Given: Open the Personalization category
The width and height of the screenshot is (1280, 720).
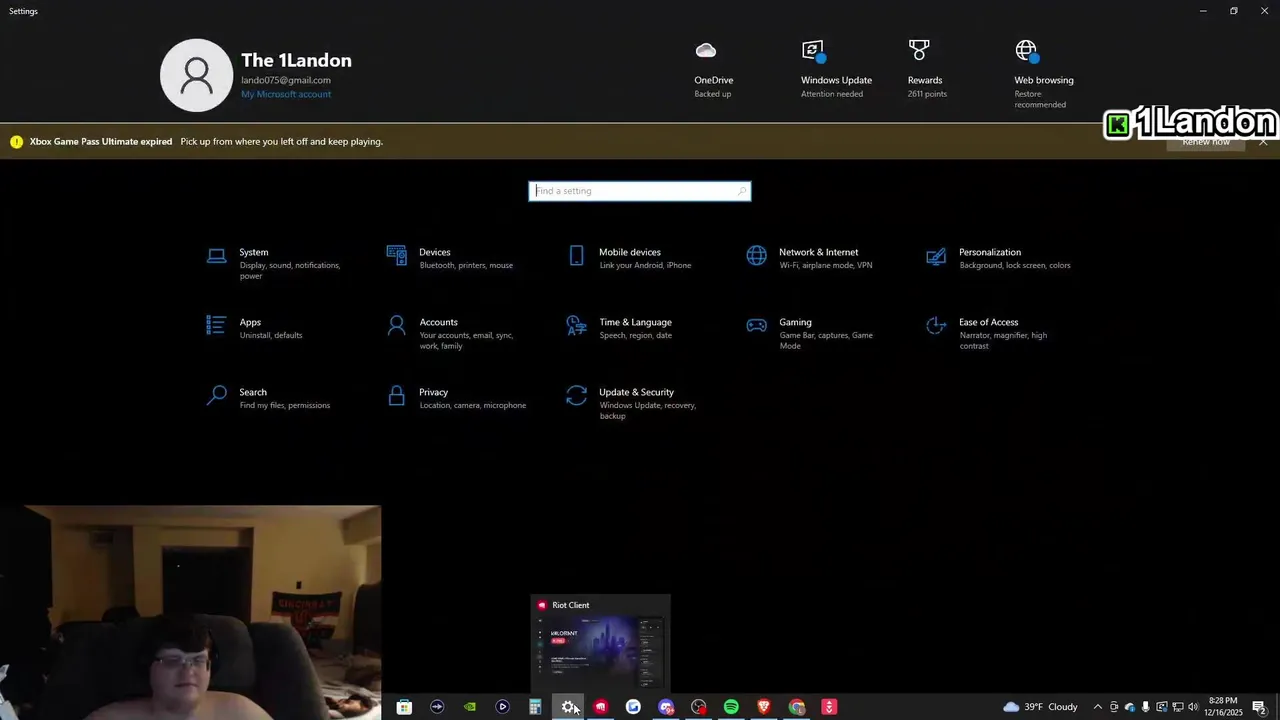Looking at the screenshot, I should click(999, 258).
